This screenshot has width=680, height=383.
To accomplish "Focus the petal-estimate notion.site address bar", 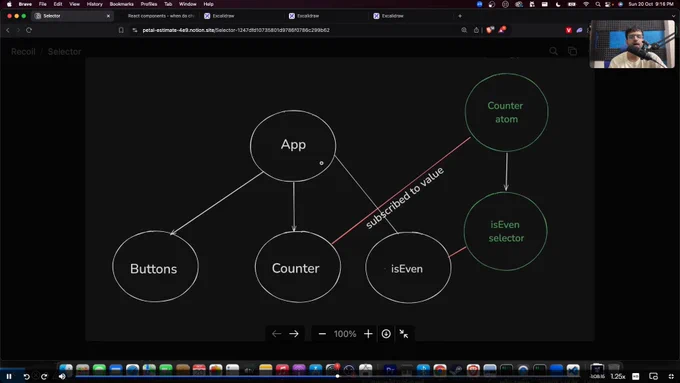I will pyautogui.click(x=236, y=30).
